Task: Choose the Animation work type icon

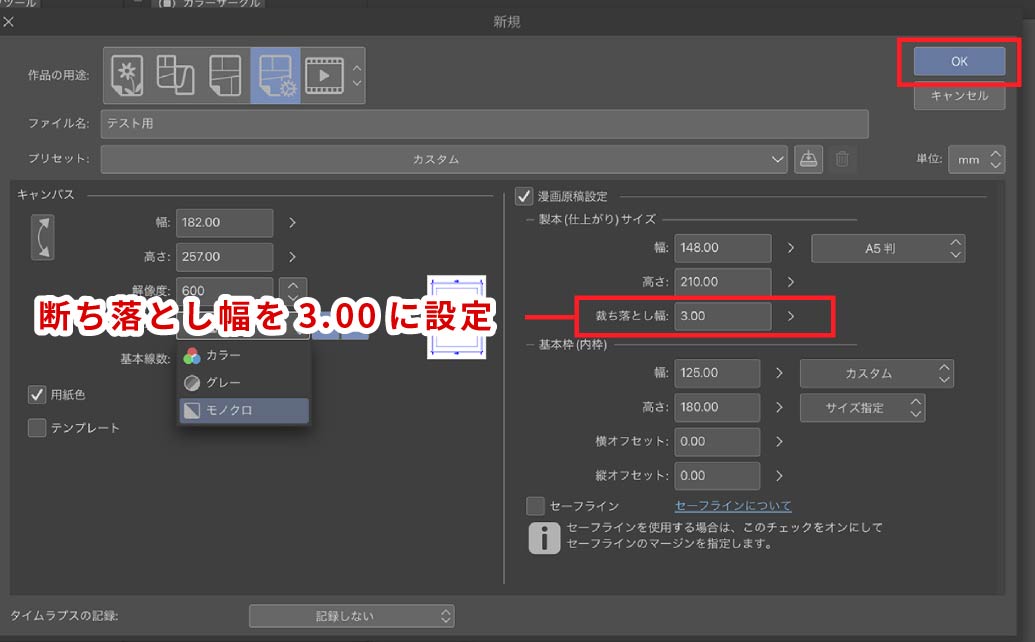Action: click(324, 75)
